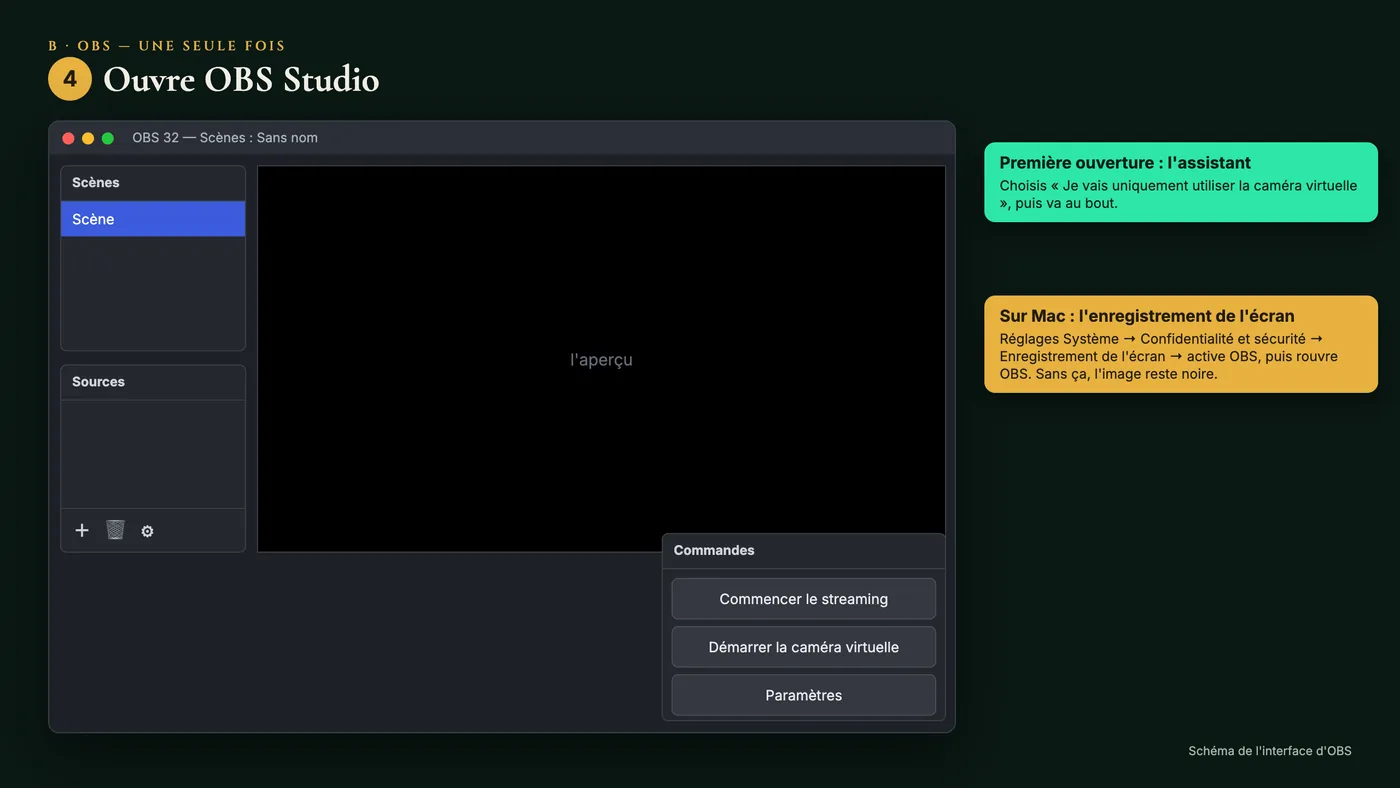This screenshot has height=788, width=1400.
Task: Click the Ouvre OBS Studio slide title
Action: point(241,80)
